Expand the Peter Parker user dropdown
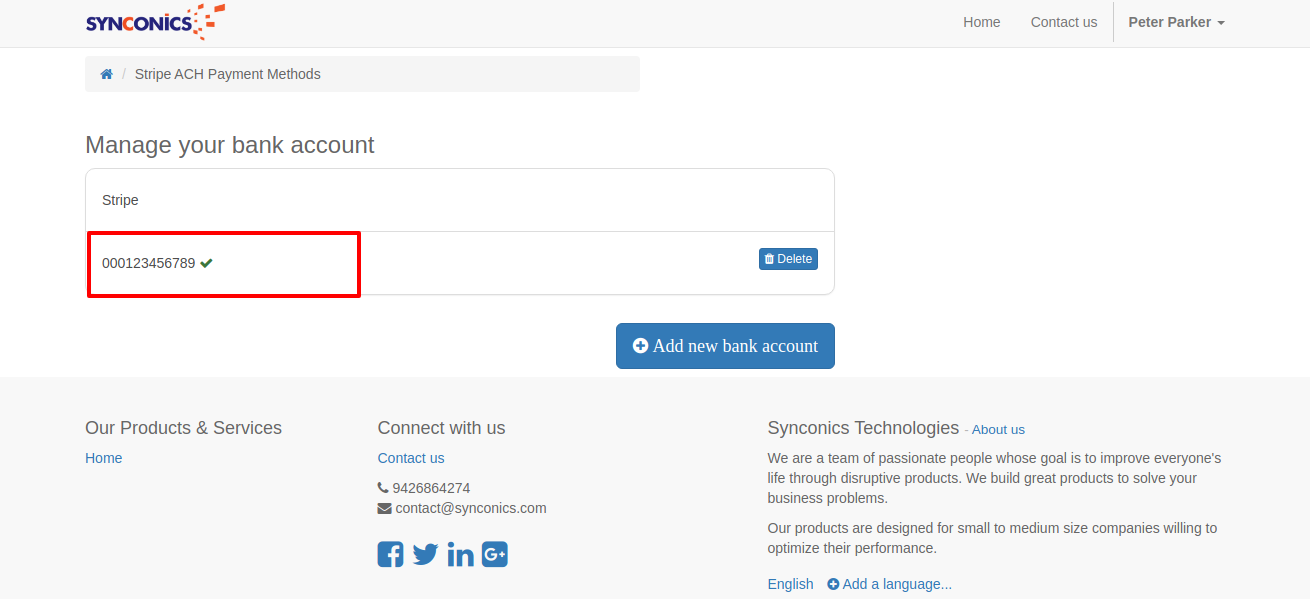The height and width of the screenshot is (599, 1310). tap(1176, 22)
